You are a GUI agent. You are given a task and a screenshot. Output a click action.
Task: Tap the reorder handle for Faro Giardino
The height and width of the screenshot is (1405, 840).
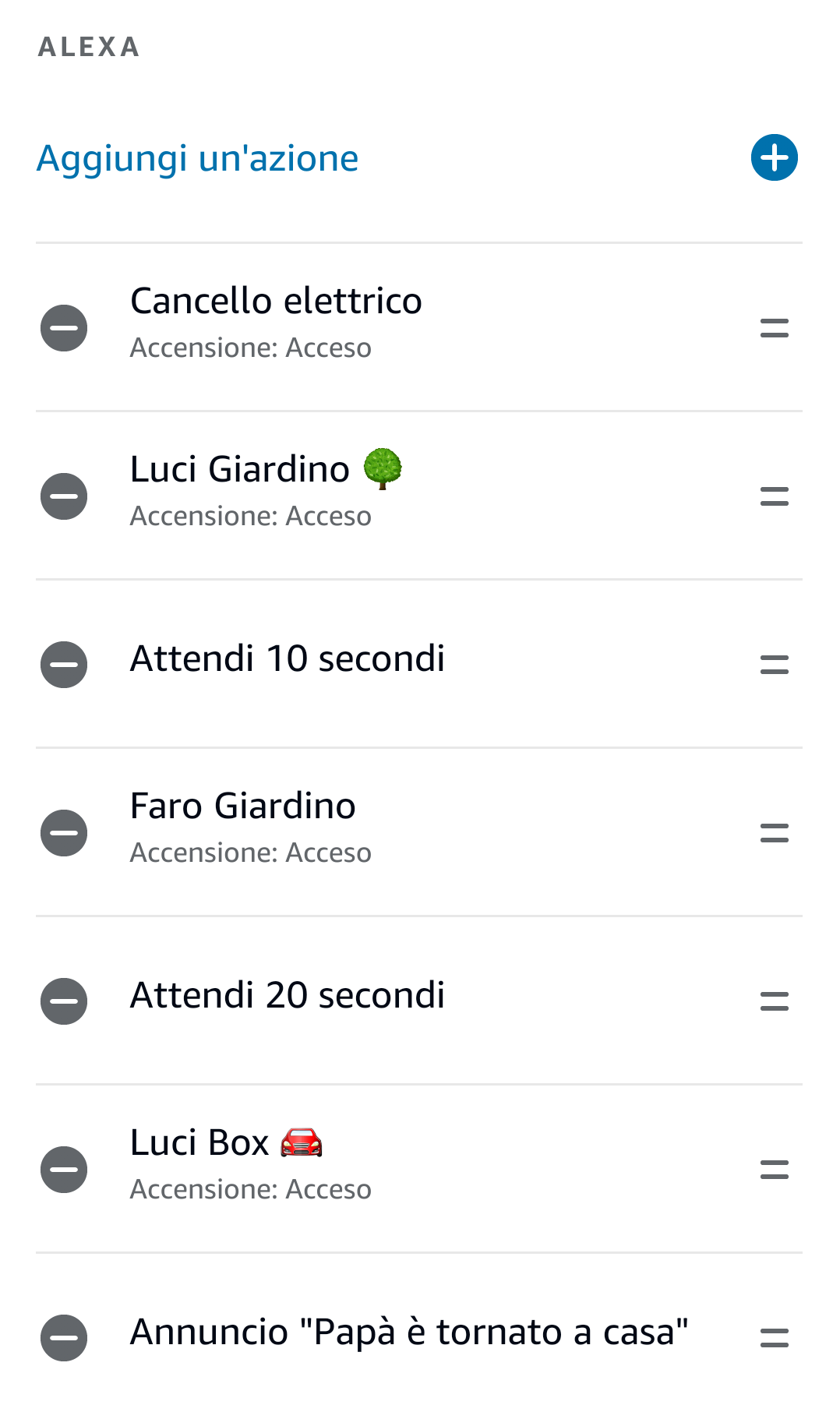click(x=774, y=833)
